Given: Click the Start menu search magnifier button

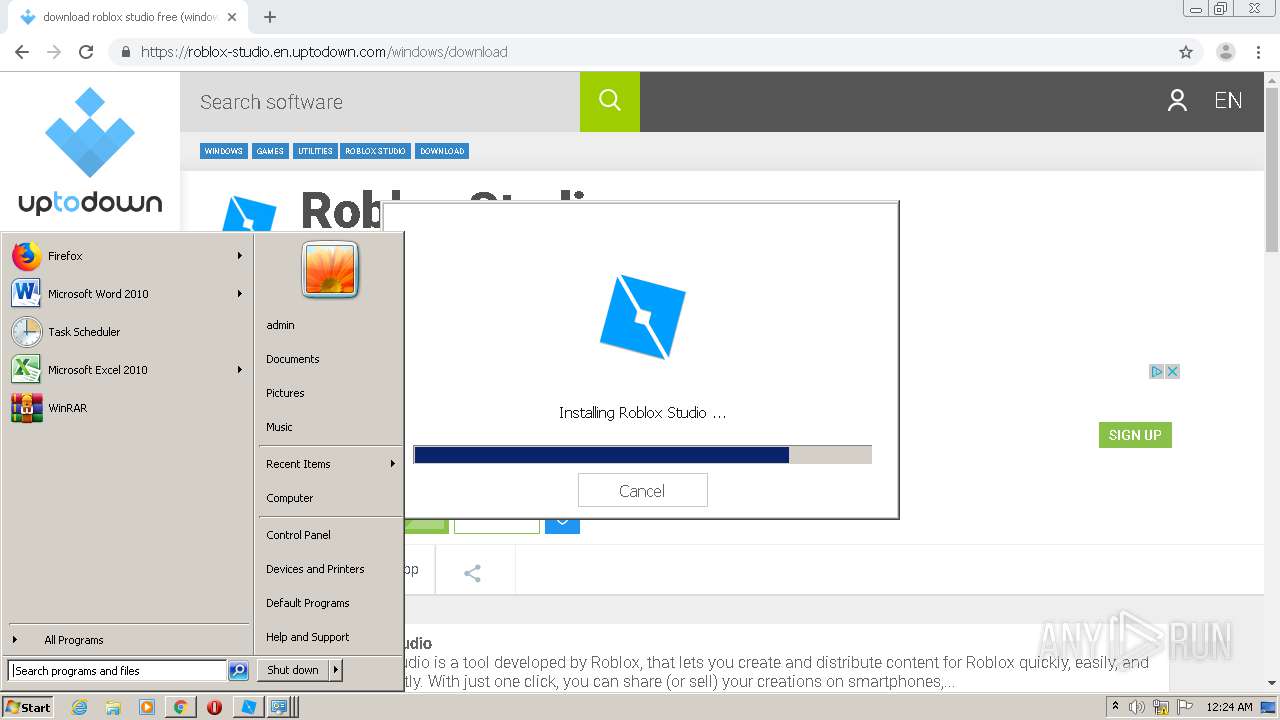Looking at the screenshot, I should click(x=238, y=671).
